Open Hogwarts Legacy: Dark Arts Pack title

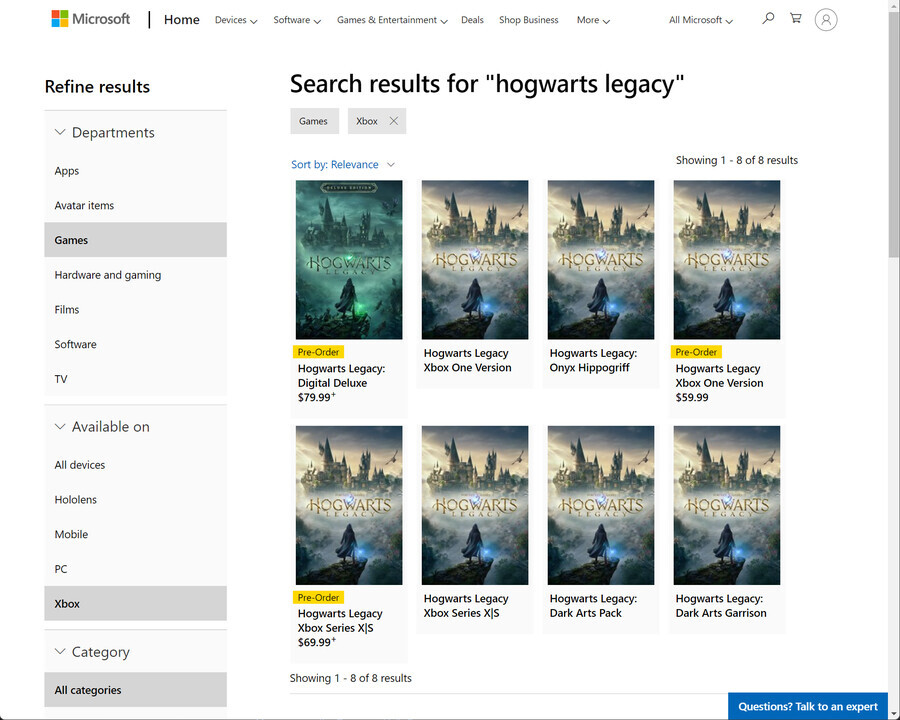593,605
